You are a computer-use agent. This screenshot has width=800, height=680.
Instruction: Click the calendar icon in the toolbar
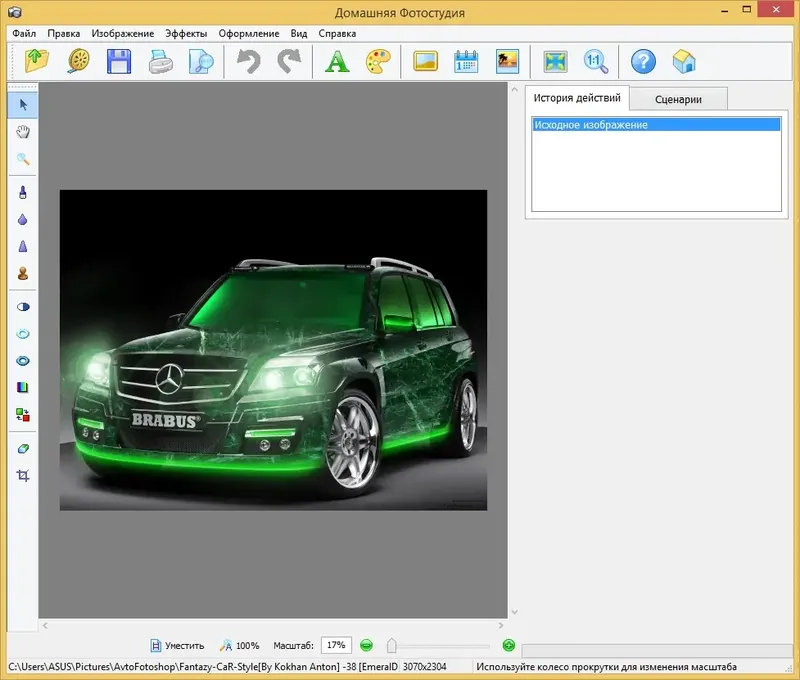point(467,61)
